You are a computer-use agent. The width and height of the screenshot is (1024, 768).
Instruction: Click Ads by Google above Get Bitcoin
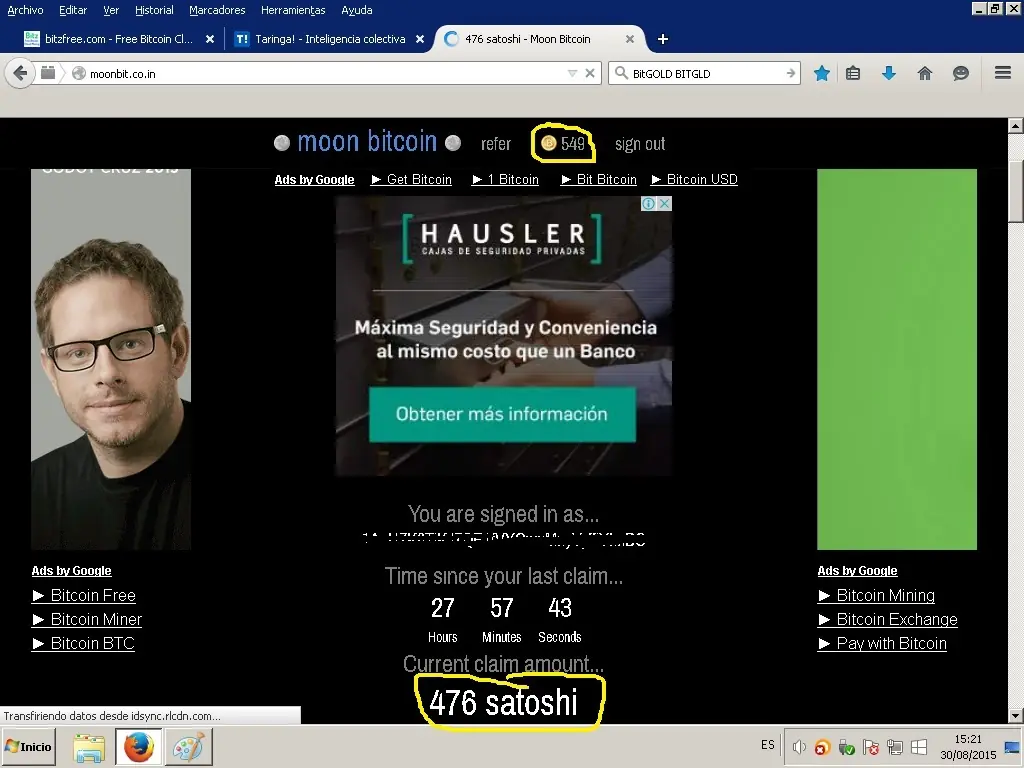pos(314,180)
